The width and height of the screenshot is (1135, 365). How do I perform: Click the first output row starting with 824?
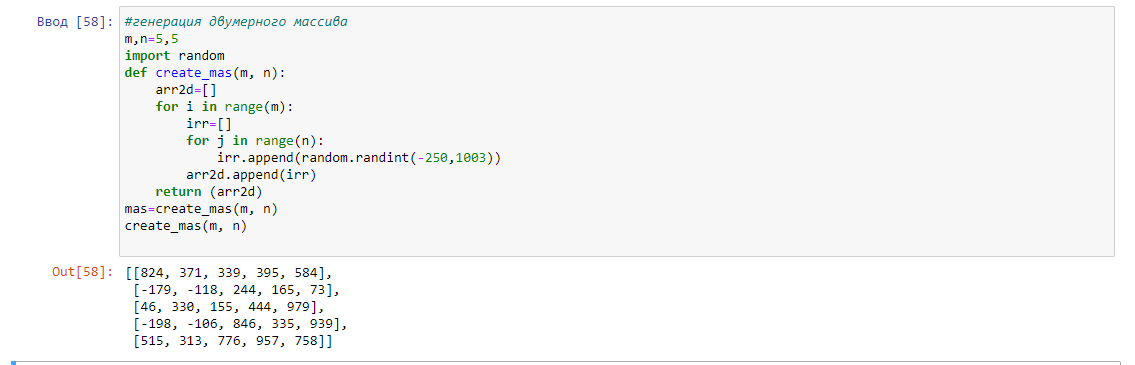pos(228,273)
